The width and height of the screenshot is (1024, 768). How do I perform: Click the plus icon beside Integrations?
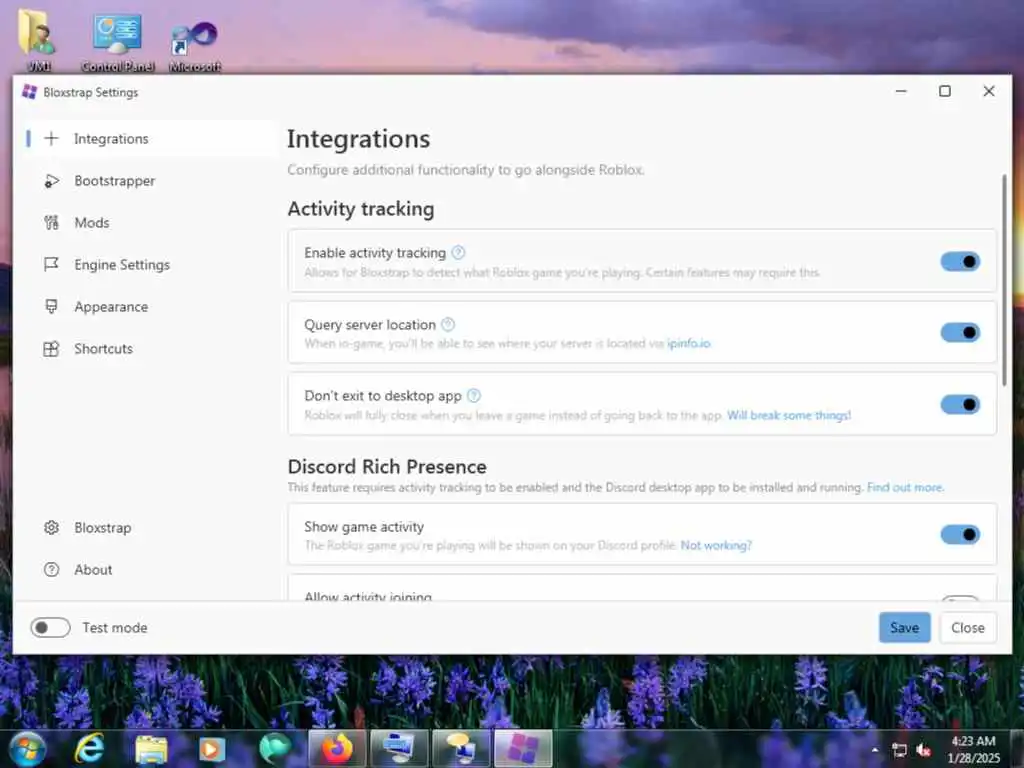coord(51,138)
